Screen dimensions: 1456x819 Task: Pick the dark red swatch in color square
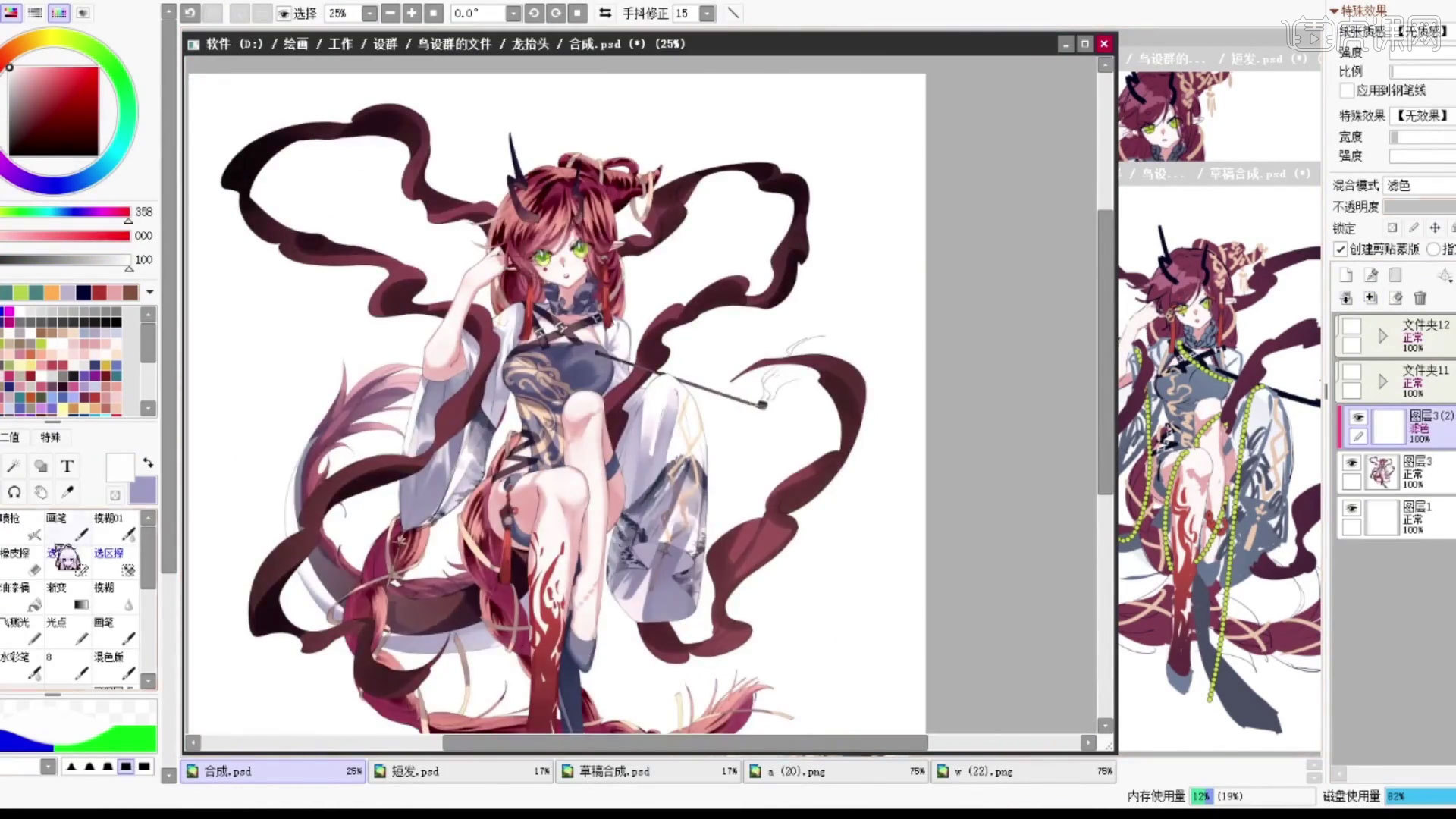coord(53,111)
